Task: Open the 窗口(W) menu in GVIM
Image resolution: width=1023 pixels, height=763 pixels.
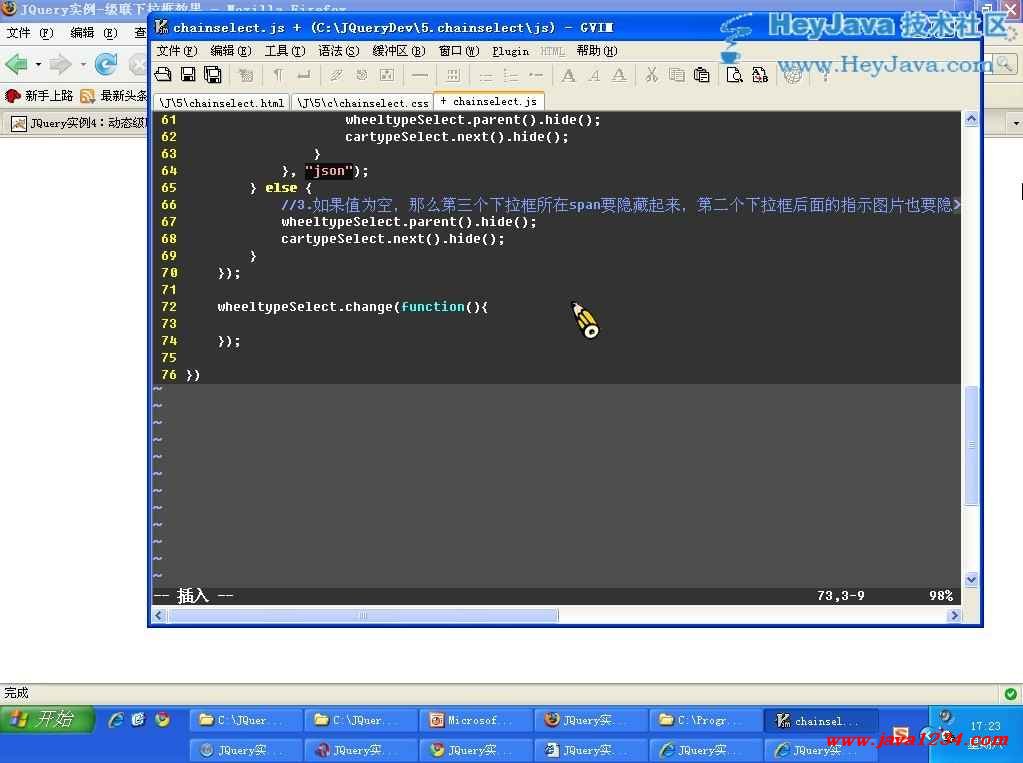Action: pos(459,51)
